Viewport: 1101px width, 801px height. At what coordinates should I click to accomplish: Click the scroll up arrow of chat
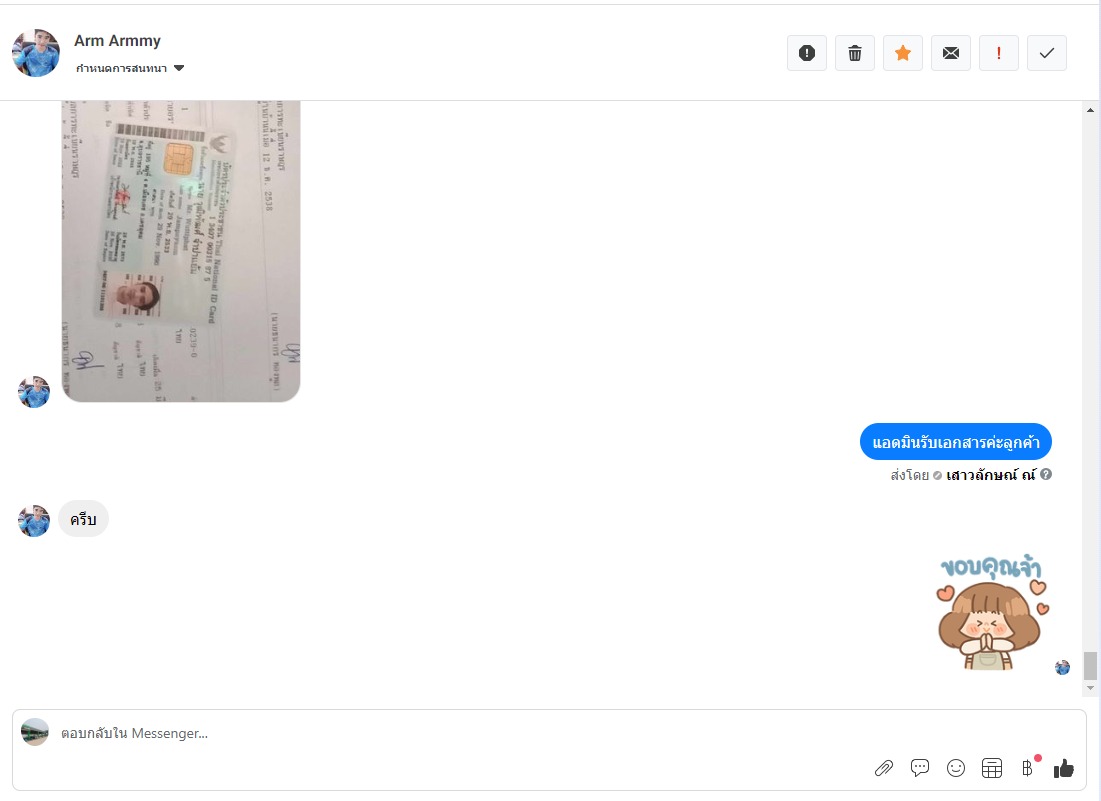point(1090,110)
